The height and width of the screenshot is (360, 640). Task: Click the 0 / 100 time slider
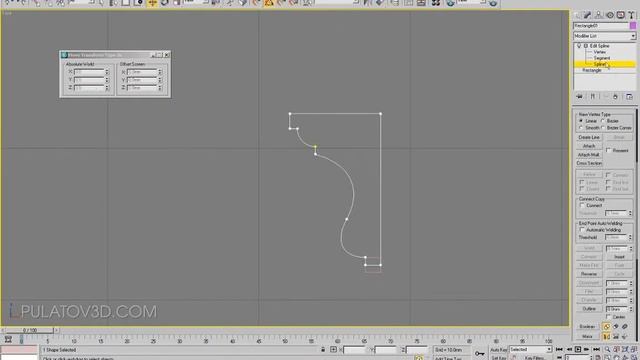29,330
